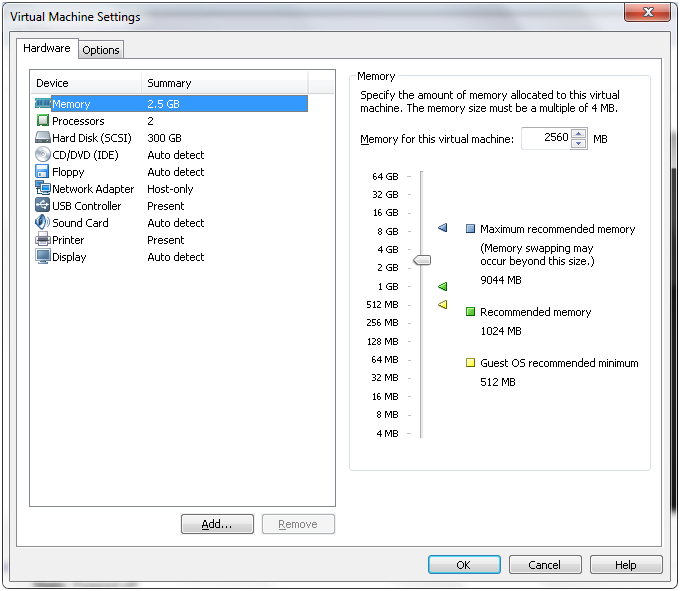
Task: Click the Remove button
Action: (x=298, y=524)
